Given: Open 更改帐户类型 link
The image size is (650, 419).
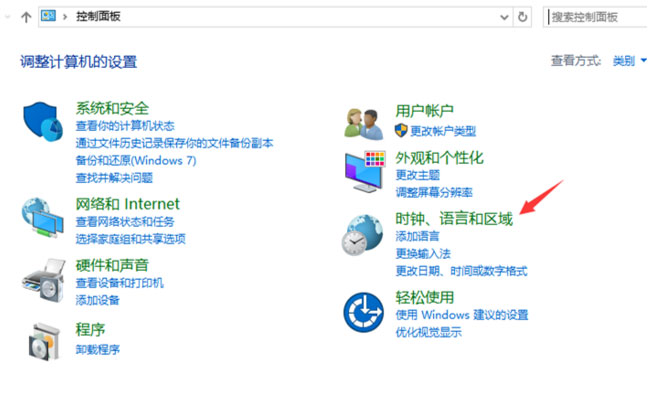Looking at the screenshot, I should pyautogui.click(x=443, y=131).
